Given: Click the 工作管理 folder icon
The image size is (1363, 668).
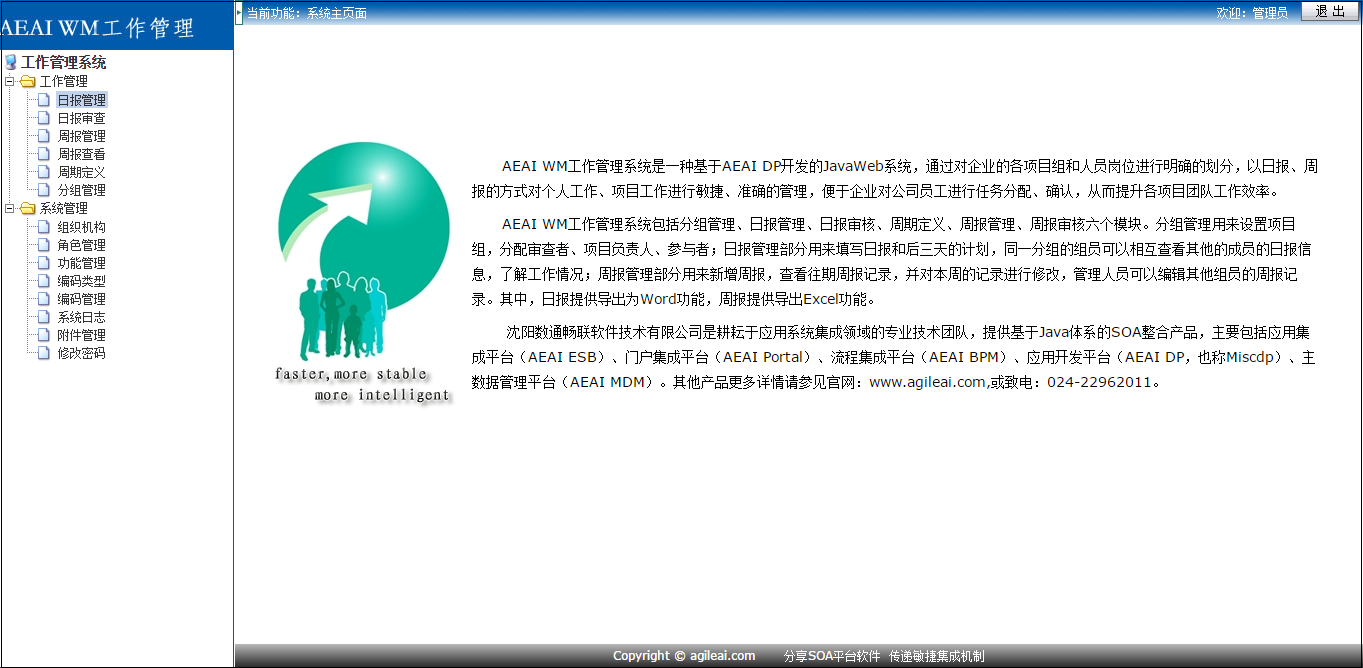Looking at the screenshot, I should (x=27, y=82).
